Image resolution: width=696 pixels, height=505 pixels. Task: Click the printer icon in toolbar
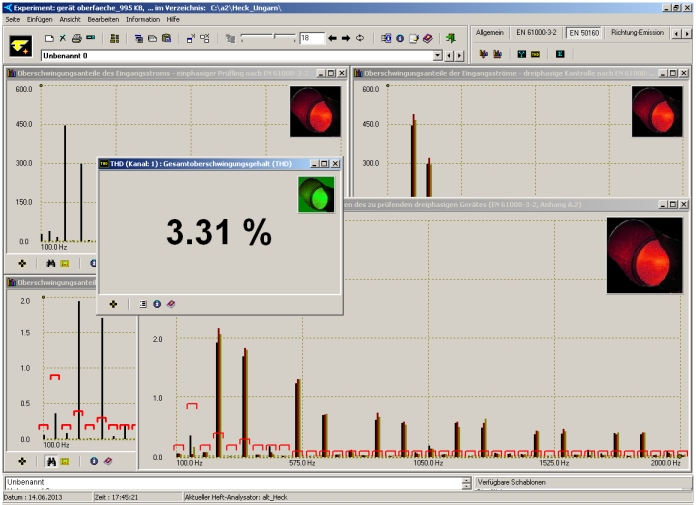pos(76,38)
